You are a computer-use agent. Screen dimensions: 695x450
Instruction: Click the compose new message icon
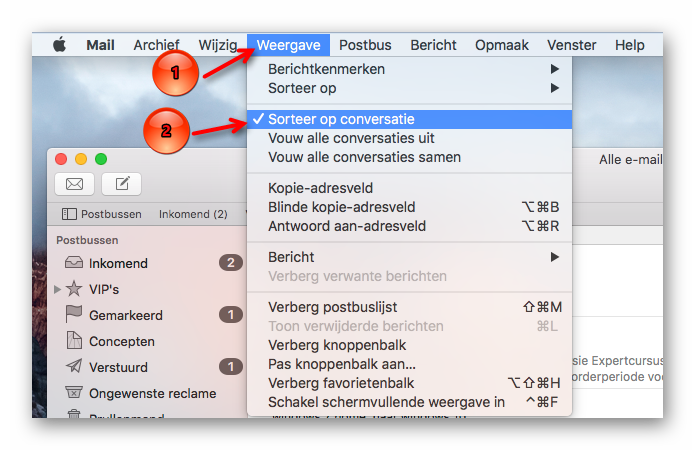click(121, 184)
